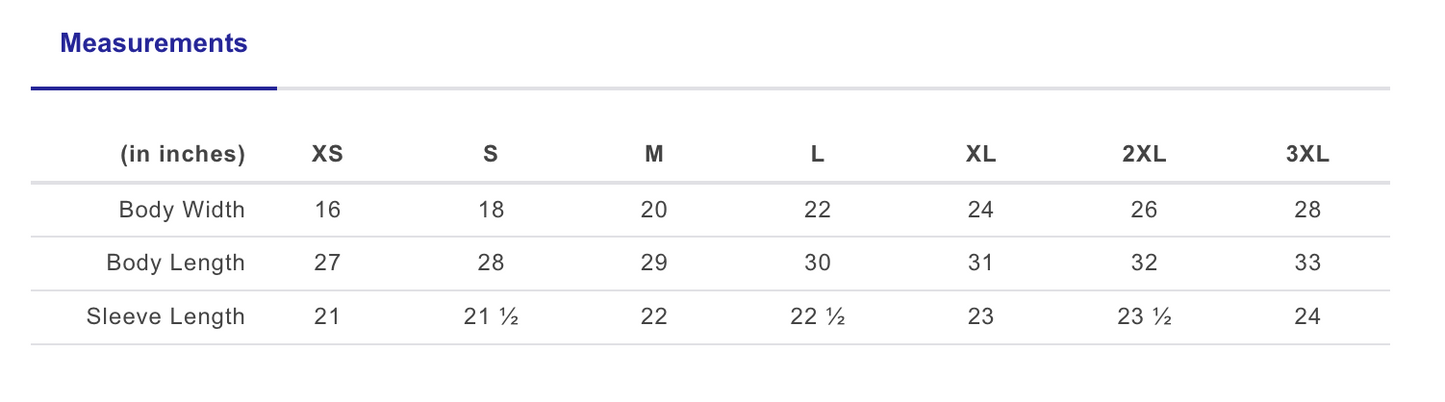1445x402 pixels.
Task: Click the 3XL size column header
Action: [1308, 155]
